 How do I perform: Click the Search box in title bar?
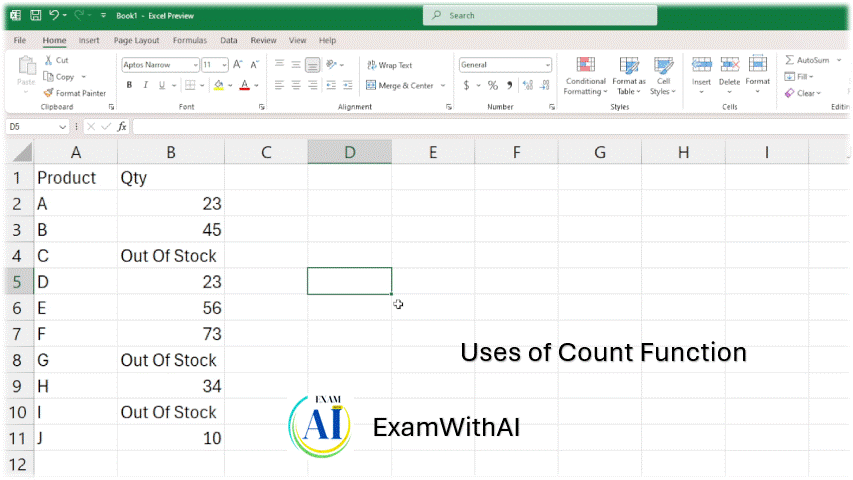tap(540, 15)
